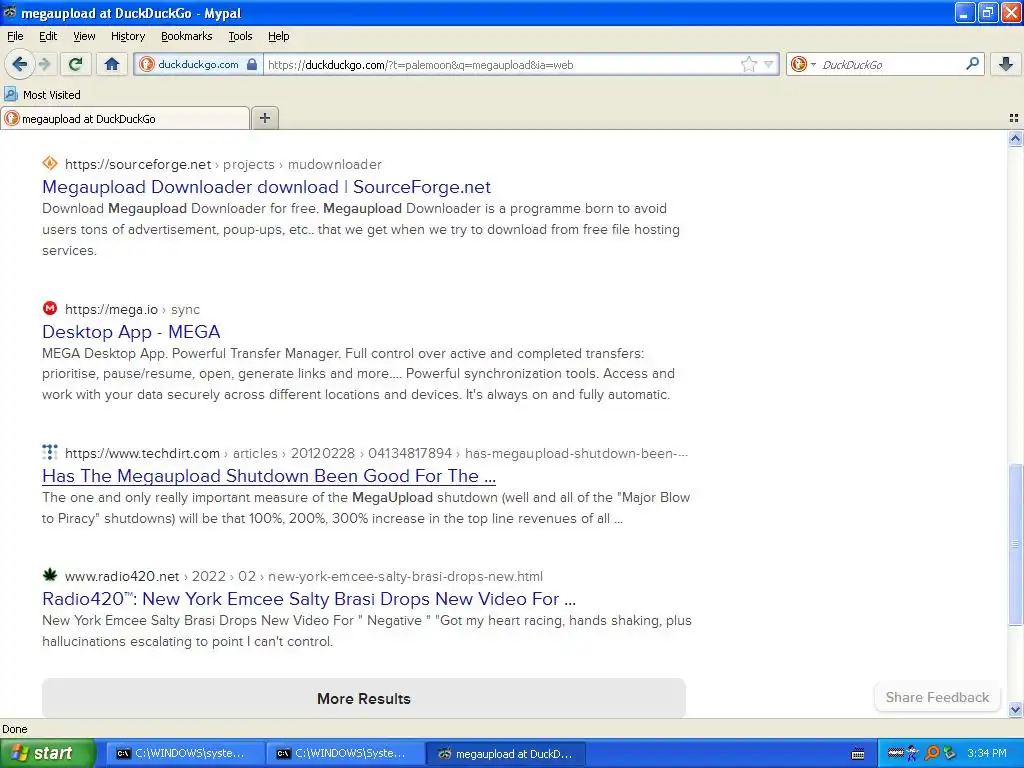Show tab groups grid icon
1024x768 pixels.
(1014, 118)
